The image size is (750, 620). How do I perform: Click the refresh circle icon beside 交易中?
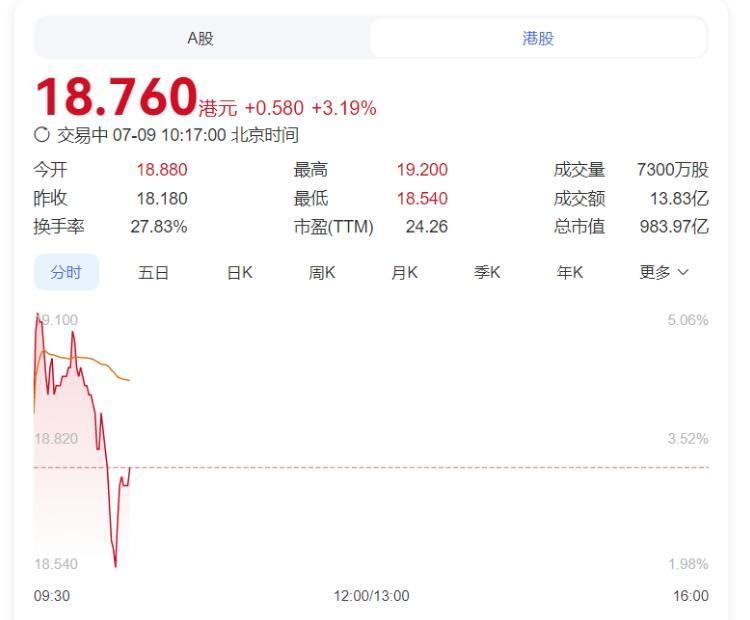[42, 135]
